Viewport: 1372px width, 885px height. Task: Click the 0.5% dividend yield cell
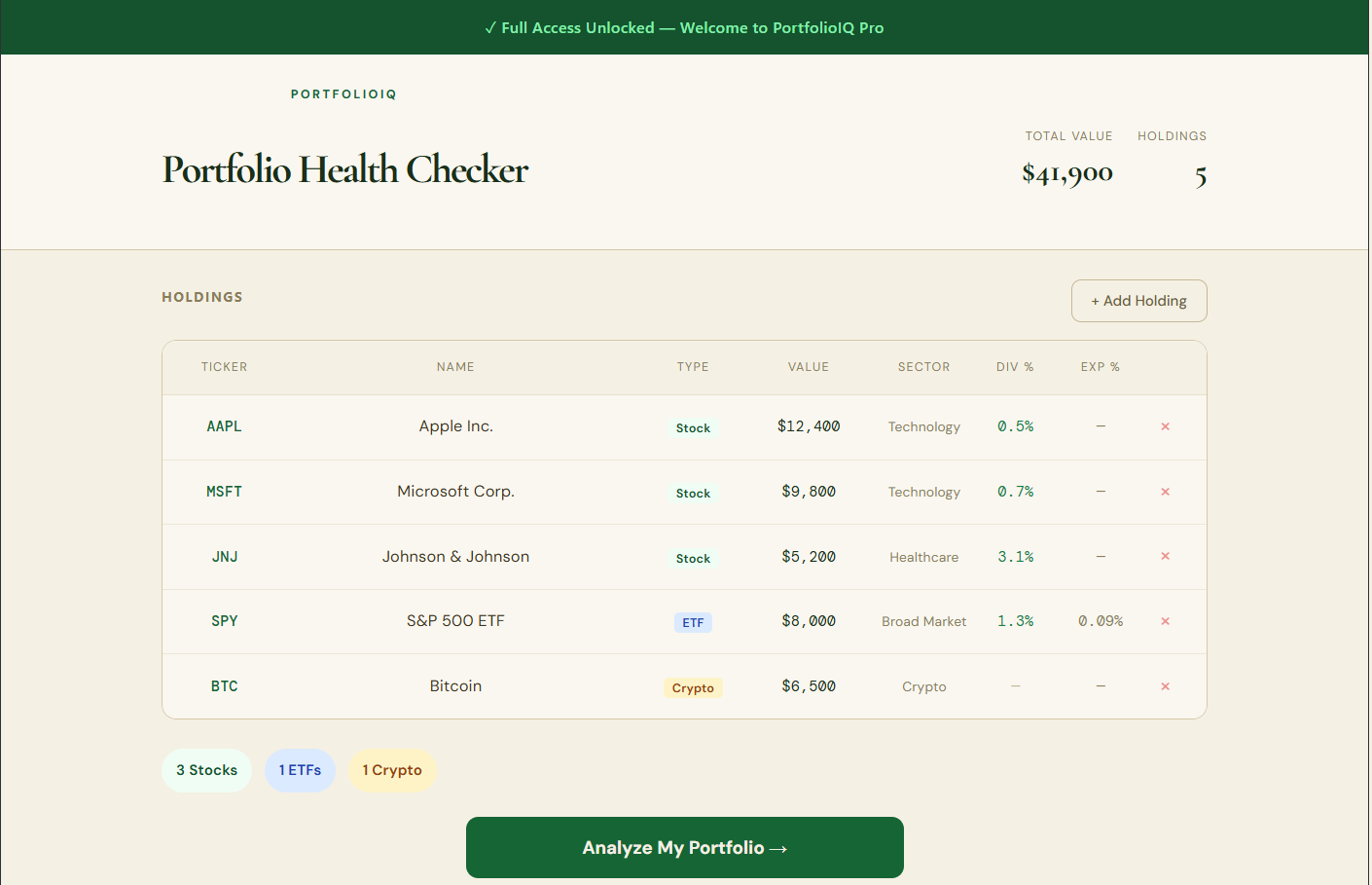point(1016,426)
